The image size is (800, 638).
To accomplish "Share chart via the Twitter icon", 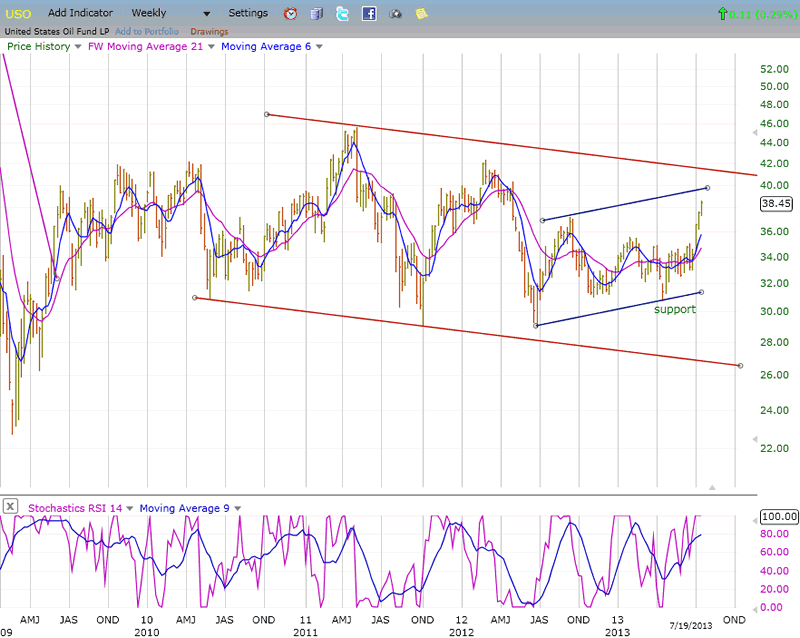I will 343,14.
